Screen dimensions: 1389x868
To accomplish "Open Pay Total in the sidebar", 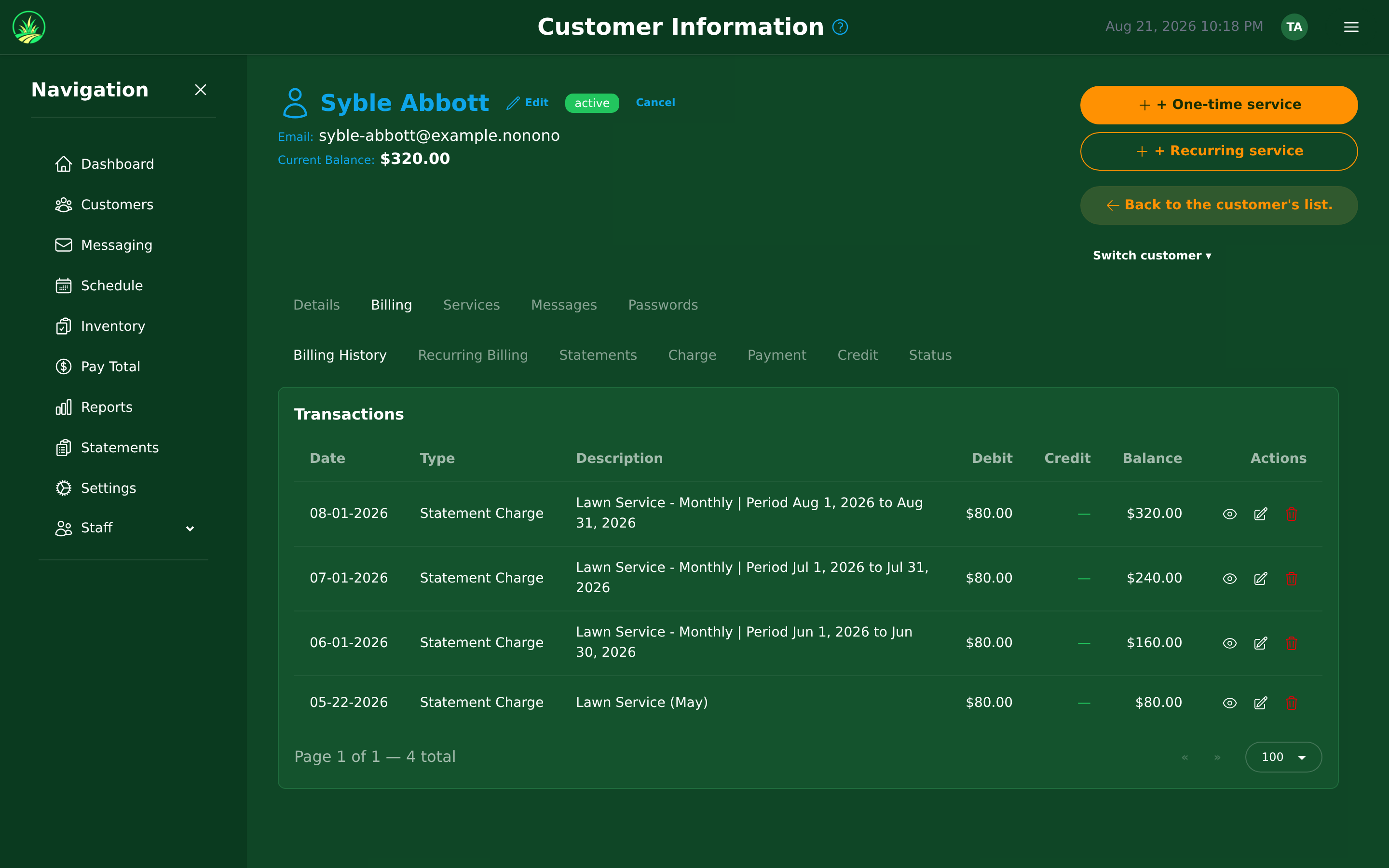I will coord(97,367).
